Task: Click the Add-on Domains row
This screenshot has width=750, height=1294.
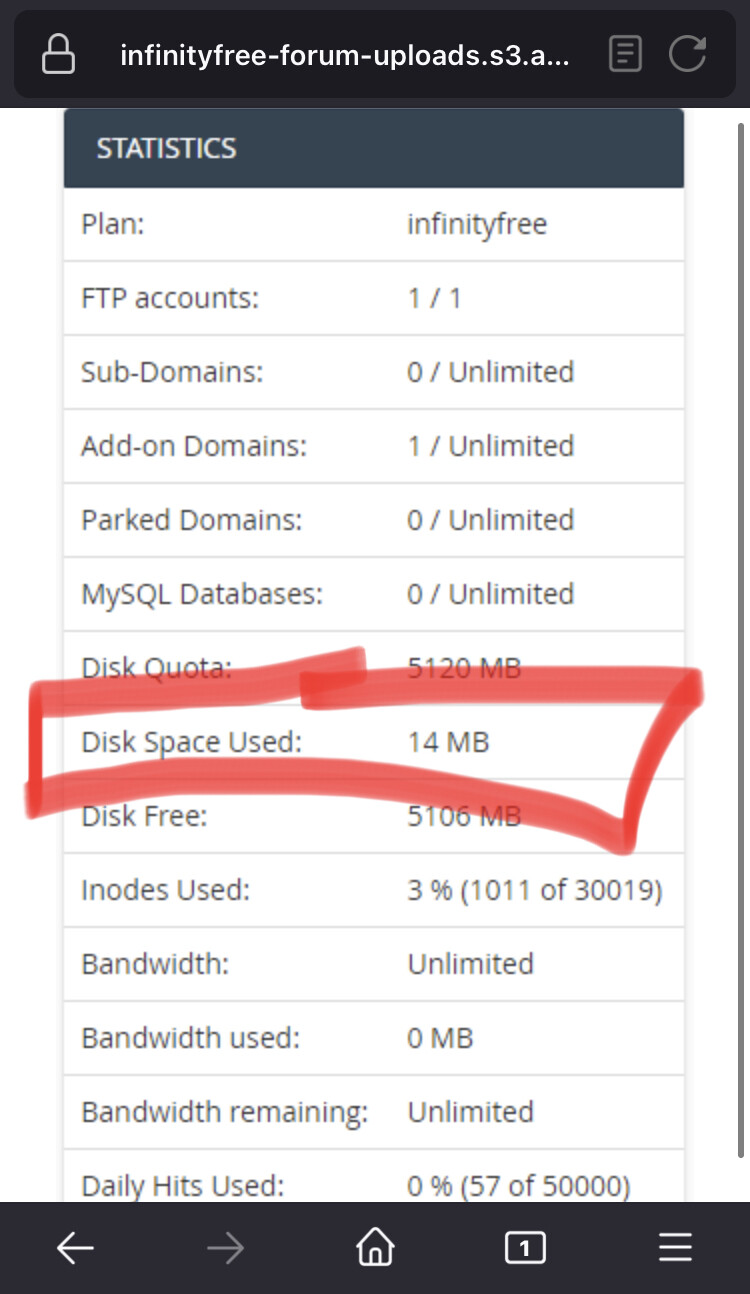Action: 374,446
